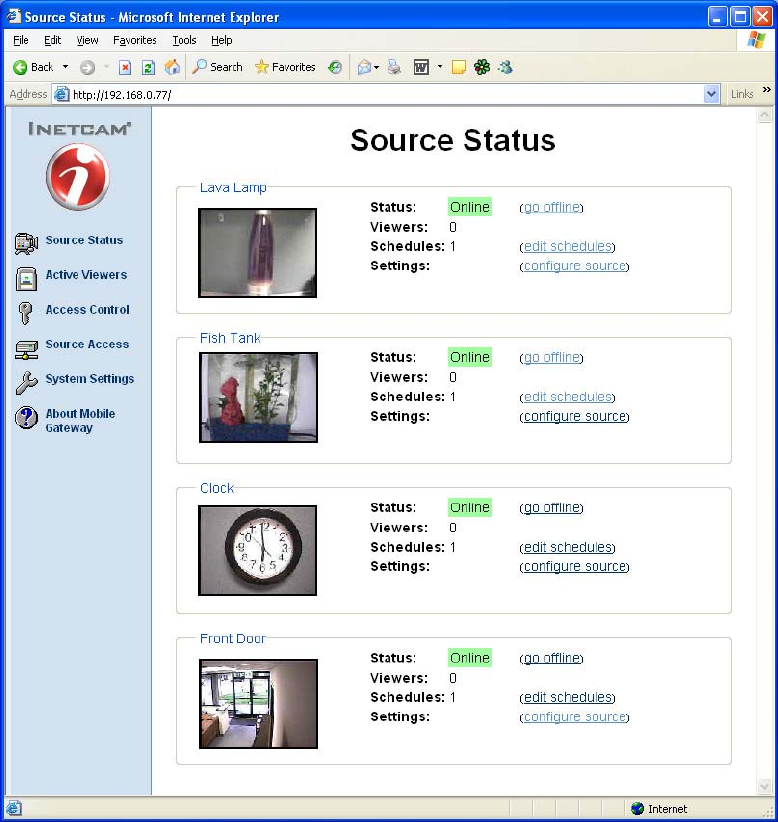Click the Active Viewers sidebar icon
Image resolution: width=778 pixels, height=822 pixels.
(26, 277)
